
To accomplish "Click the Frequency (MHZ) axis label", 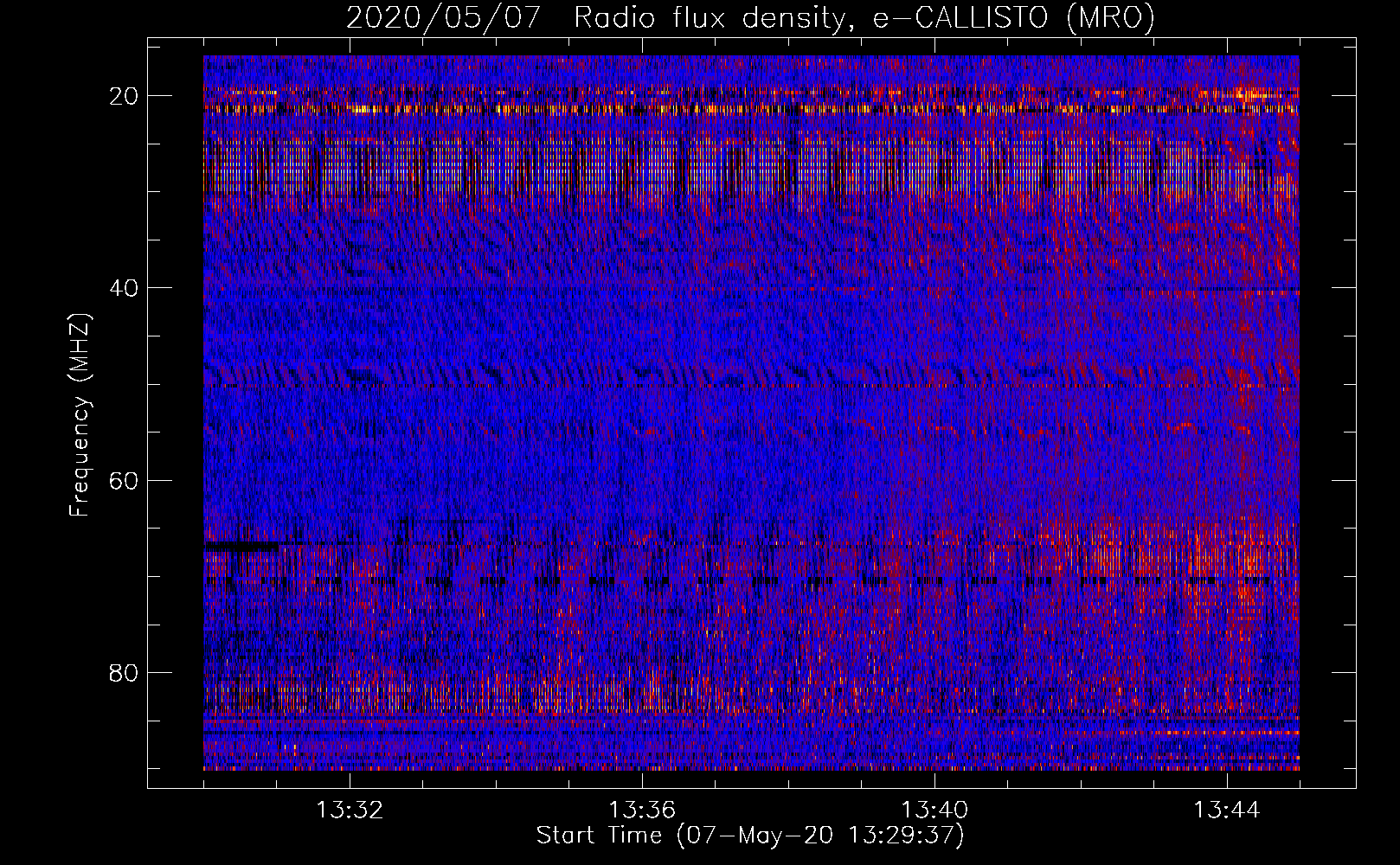I will coord(80,414).
